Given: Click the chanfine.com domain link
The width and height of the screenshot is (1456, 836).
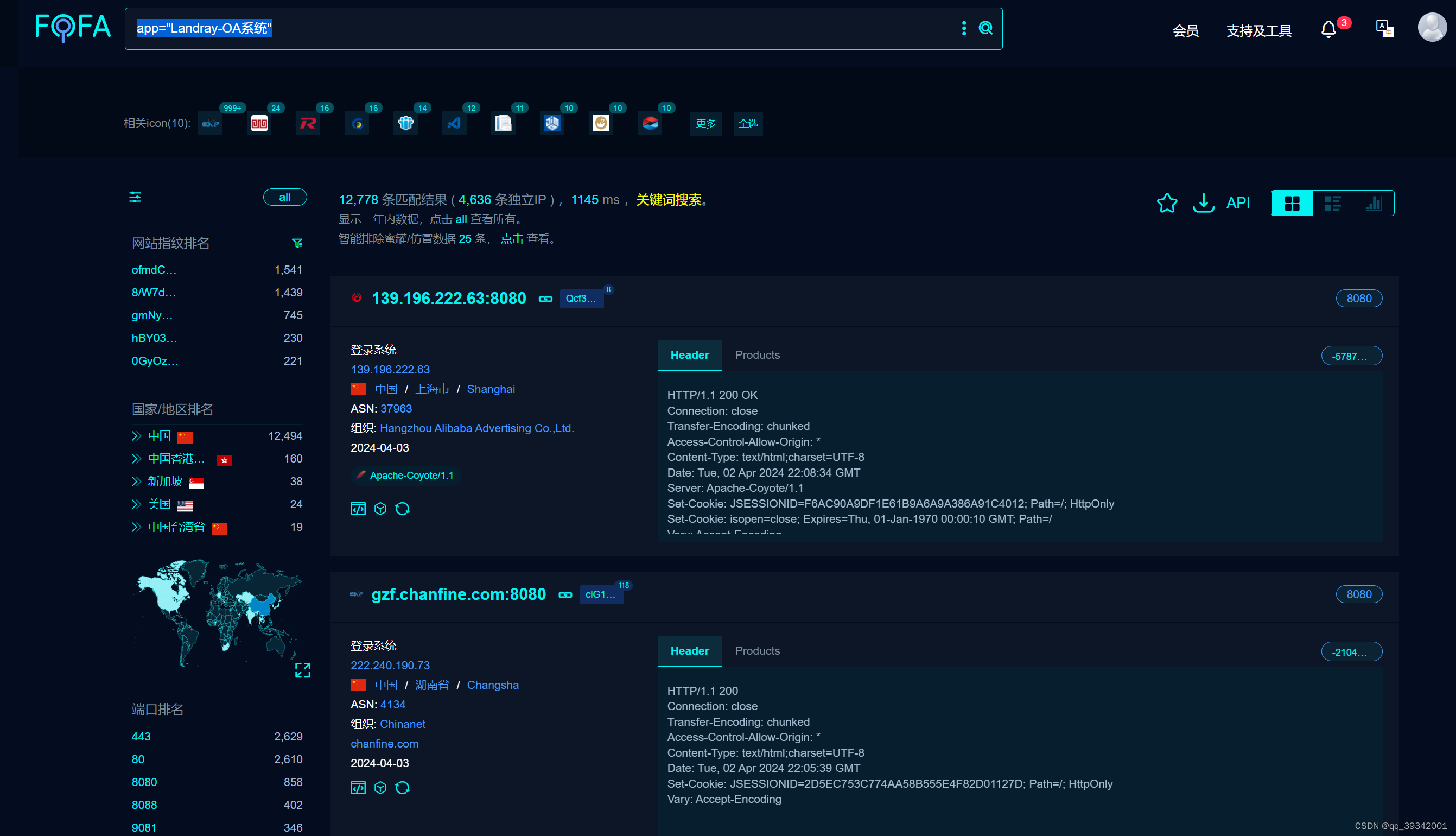Looking at the screenshot, I should [384, 744].
